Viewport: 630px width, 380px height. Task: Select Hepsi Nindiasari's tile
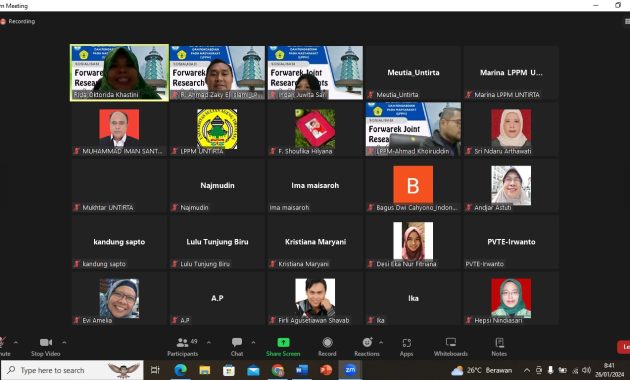[x=511, y=298]
